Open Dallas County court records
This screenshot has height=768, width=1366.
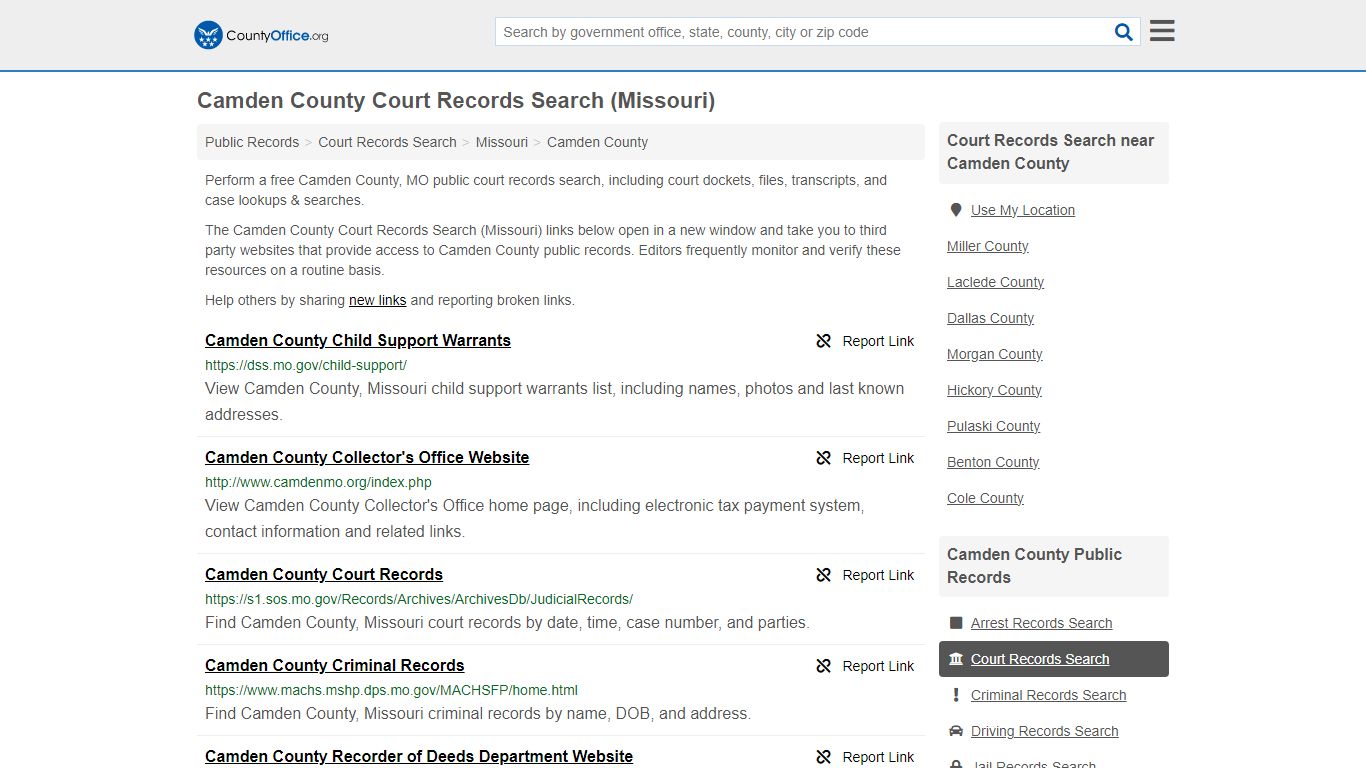tap(991, 318)
